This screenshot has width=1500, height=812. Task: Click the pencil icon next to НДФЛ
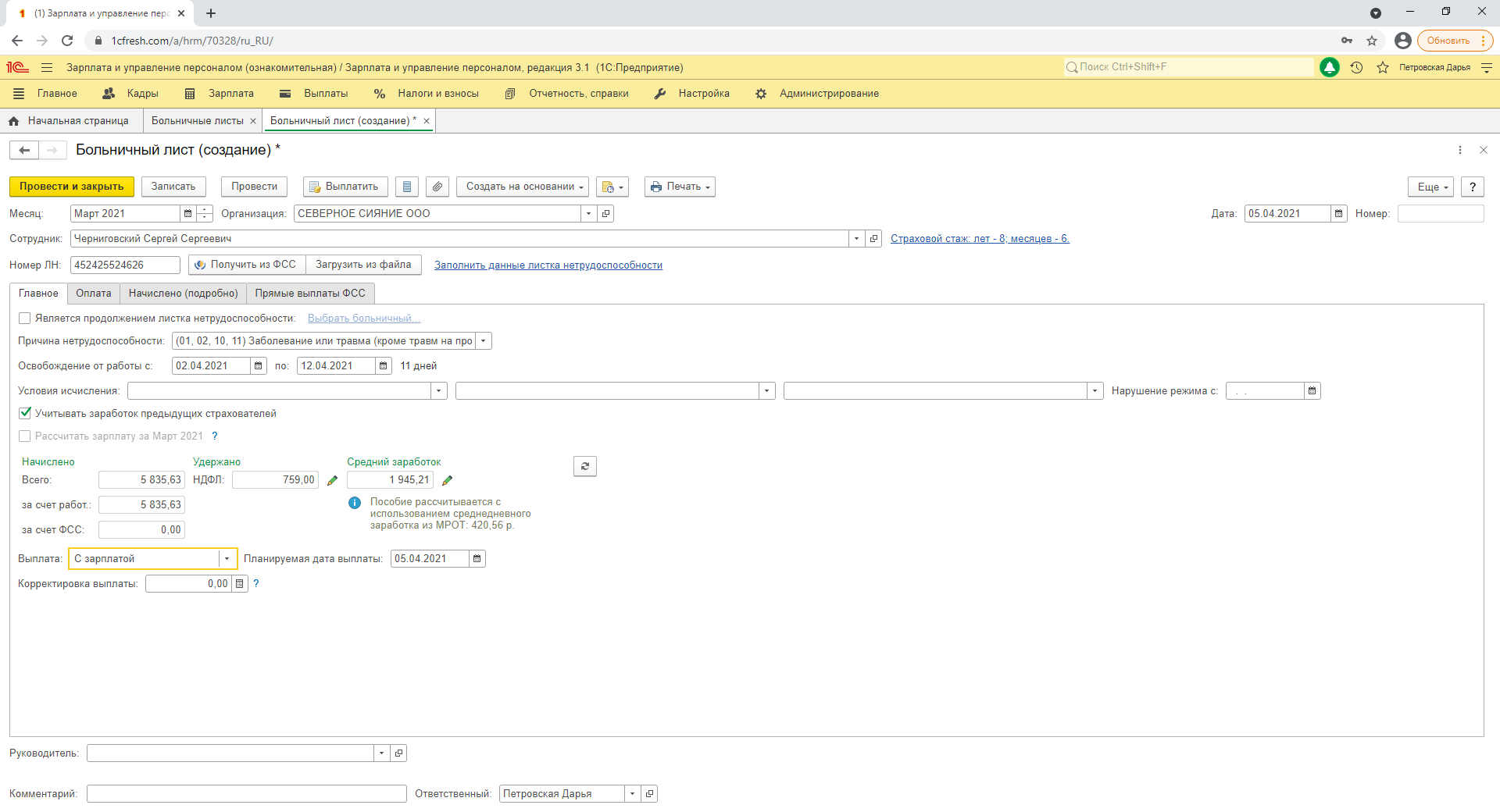[332, 480]
